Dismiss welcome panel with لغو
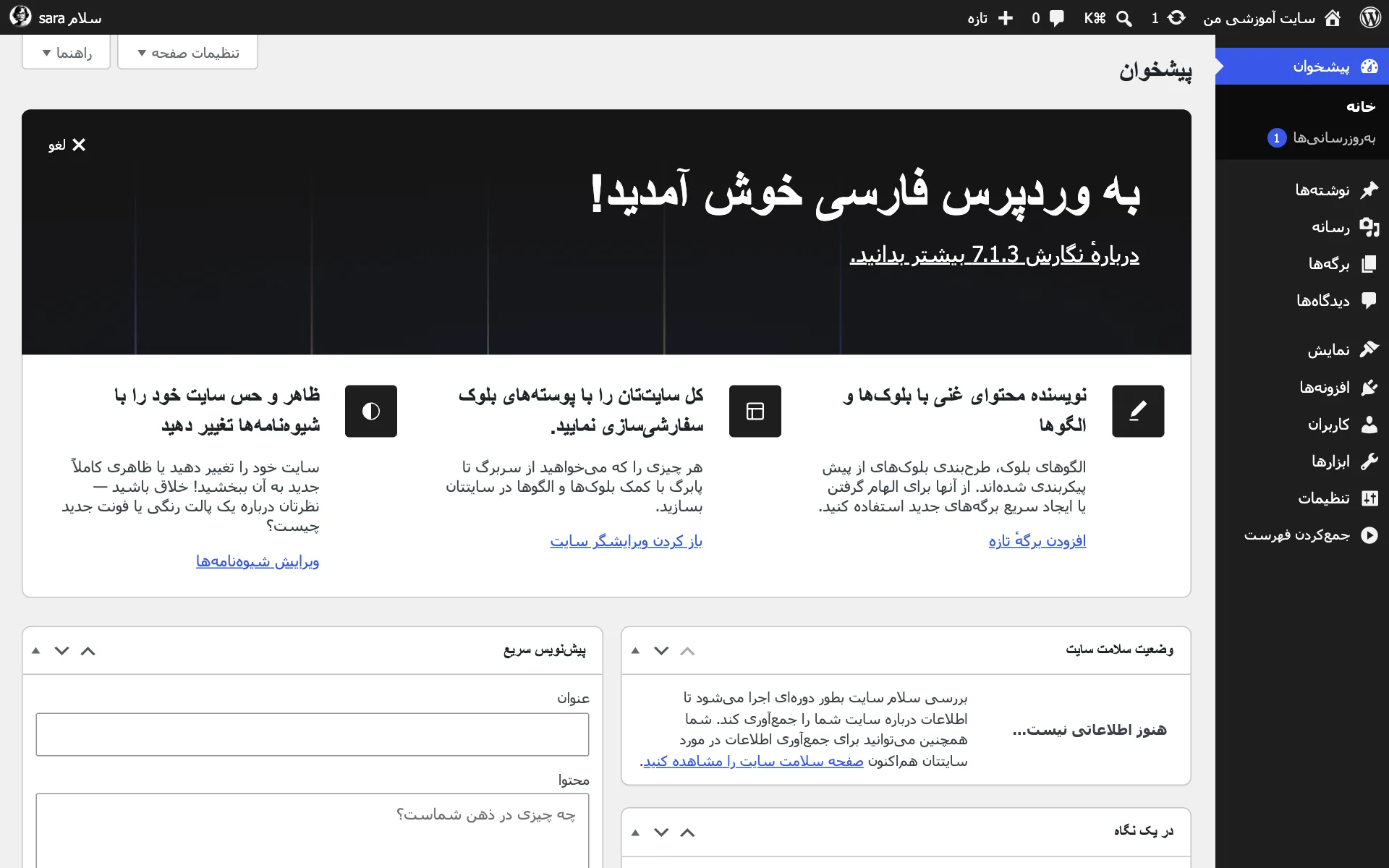Image resolution: width=1389 pixels, height=868 pixels. [x=67, y=145]
